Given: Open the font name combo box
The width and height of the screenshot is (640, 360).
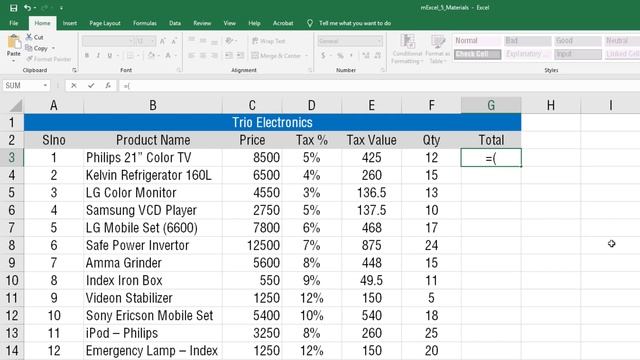Looking at the screenshot, I should [108, 41].
